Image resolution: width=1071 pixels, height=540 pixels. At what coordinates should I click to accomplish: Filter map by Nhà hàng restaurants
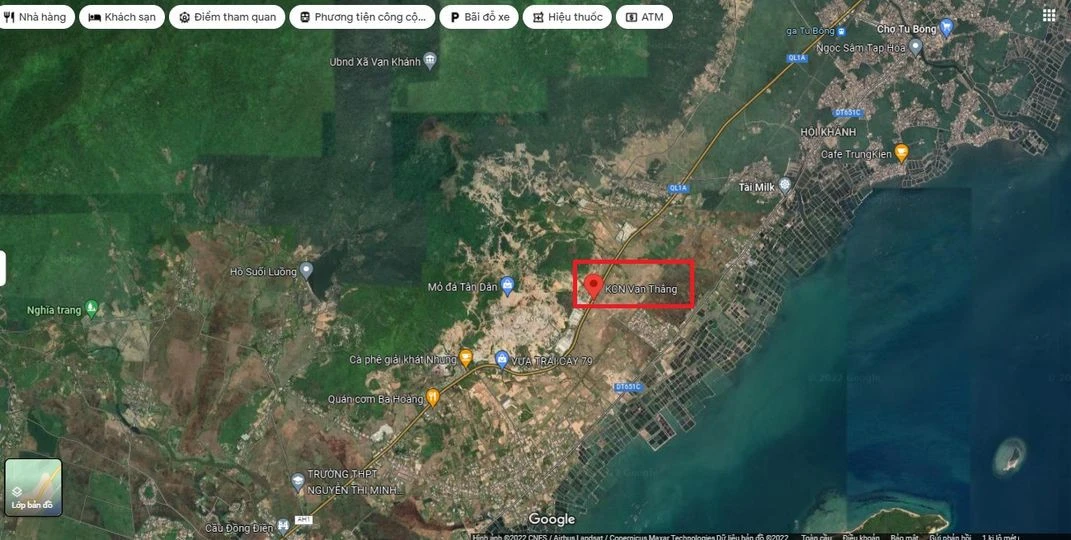[36, 17]
